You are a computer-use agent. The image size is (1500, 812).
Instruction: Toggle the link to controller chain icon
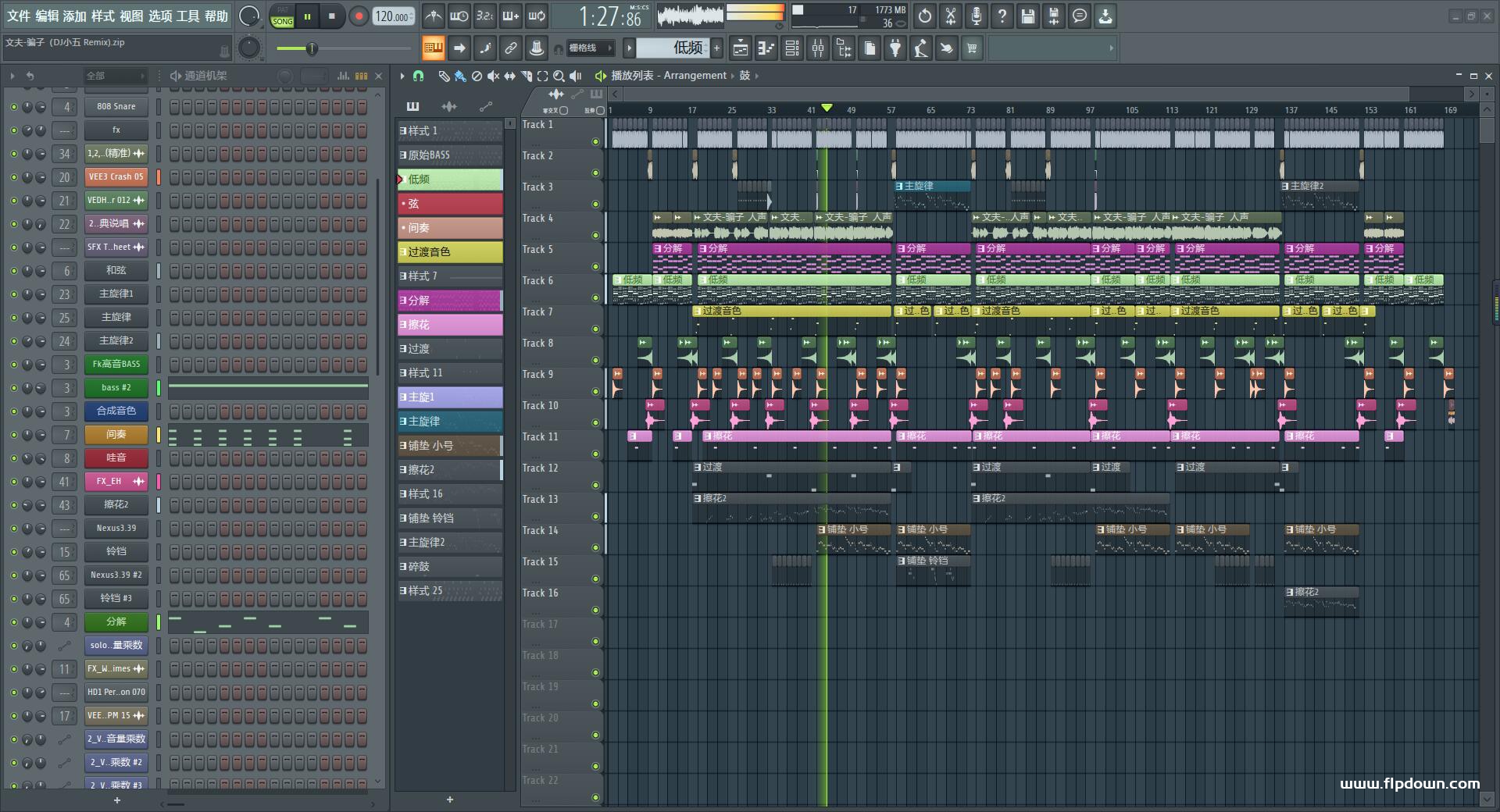coord(511,48)
